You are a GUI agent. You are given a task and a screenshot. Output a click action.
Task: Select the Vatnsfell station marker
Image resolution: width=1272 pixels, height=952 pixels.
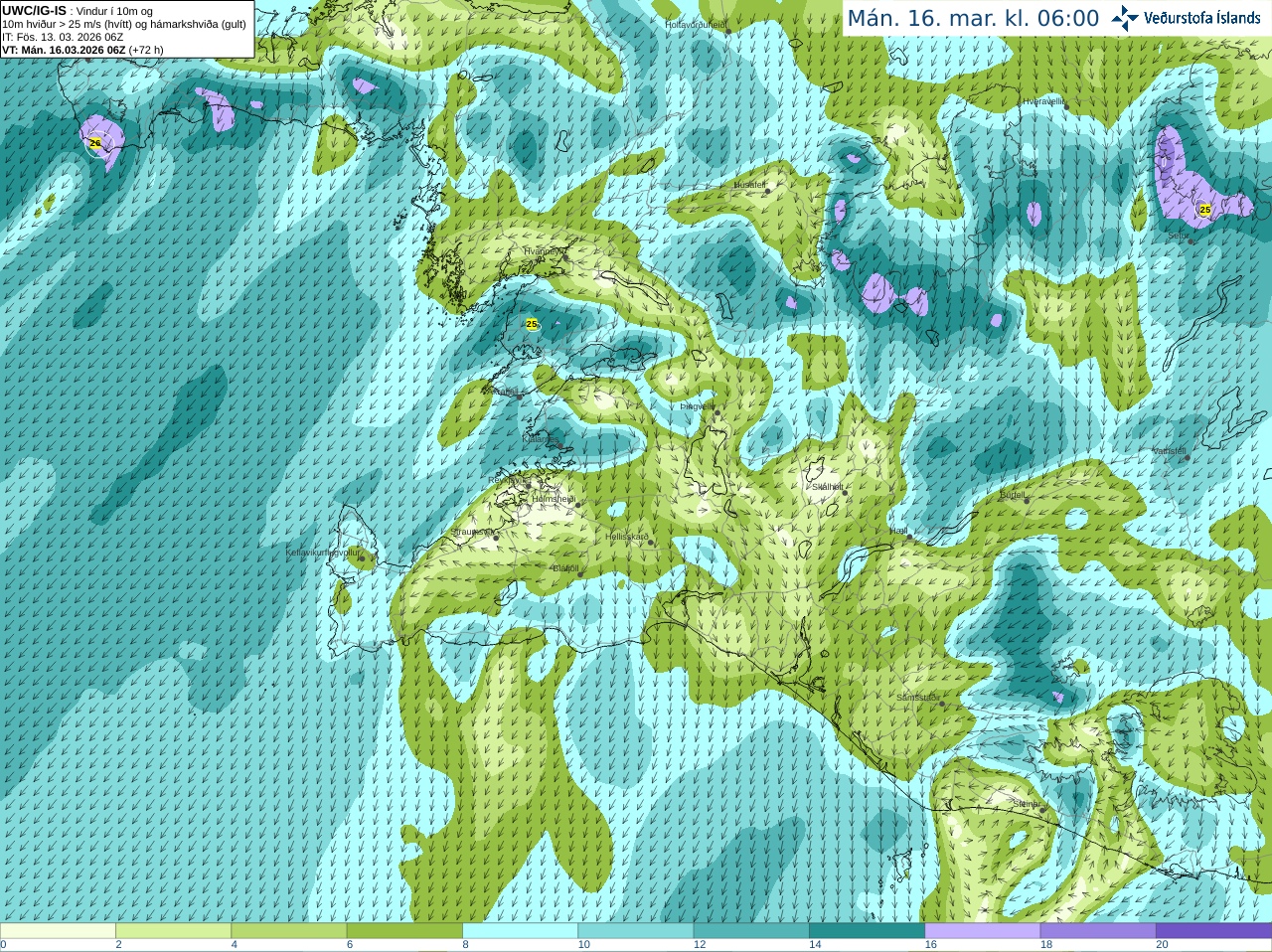[1187, 457]
